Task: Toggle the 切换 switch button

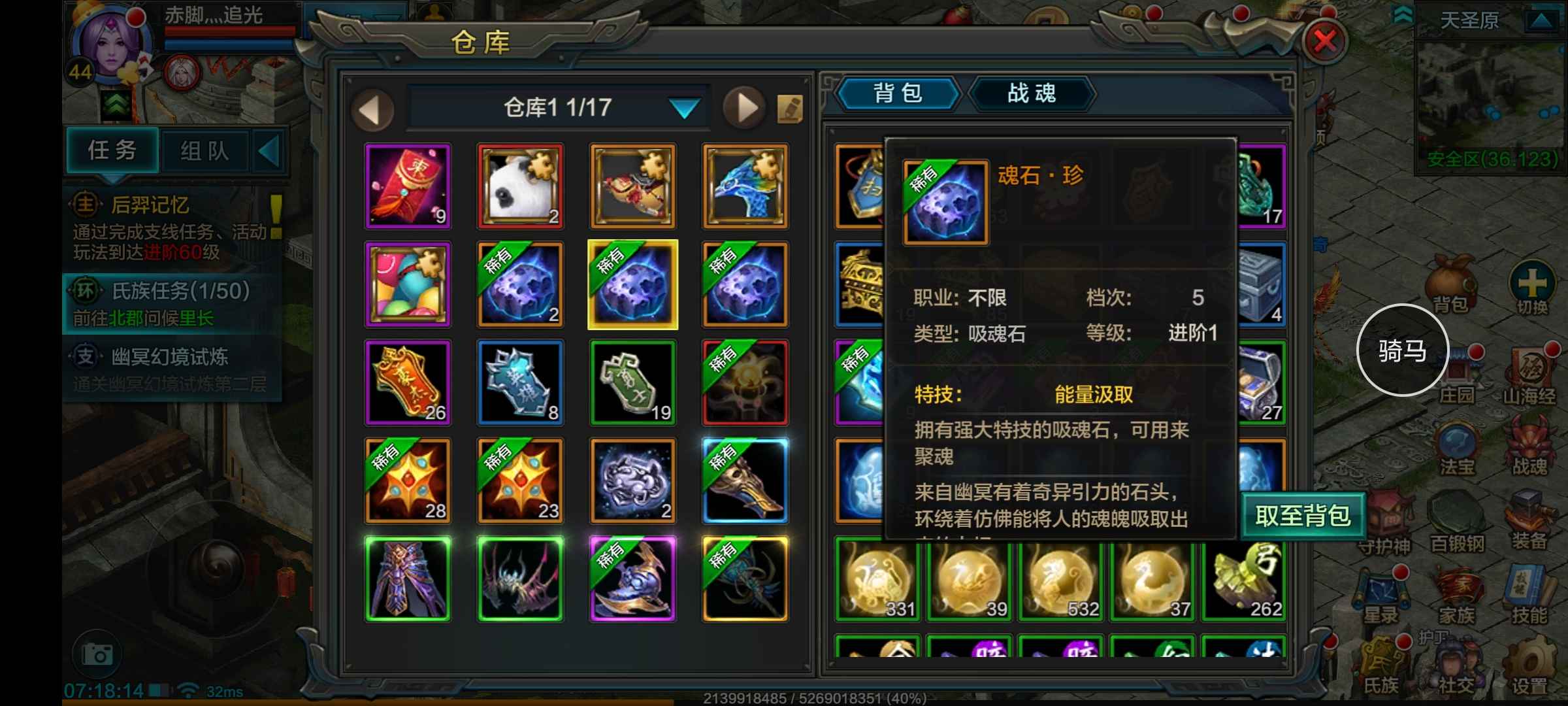Action: pos(1531,288)
